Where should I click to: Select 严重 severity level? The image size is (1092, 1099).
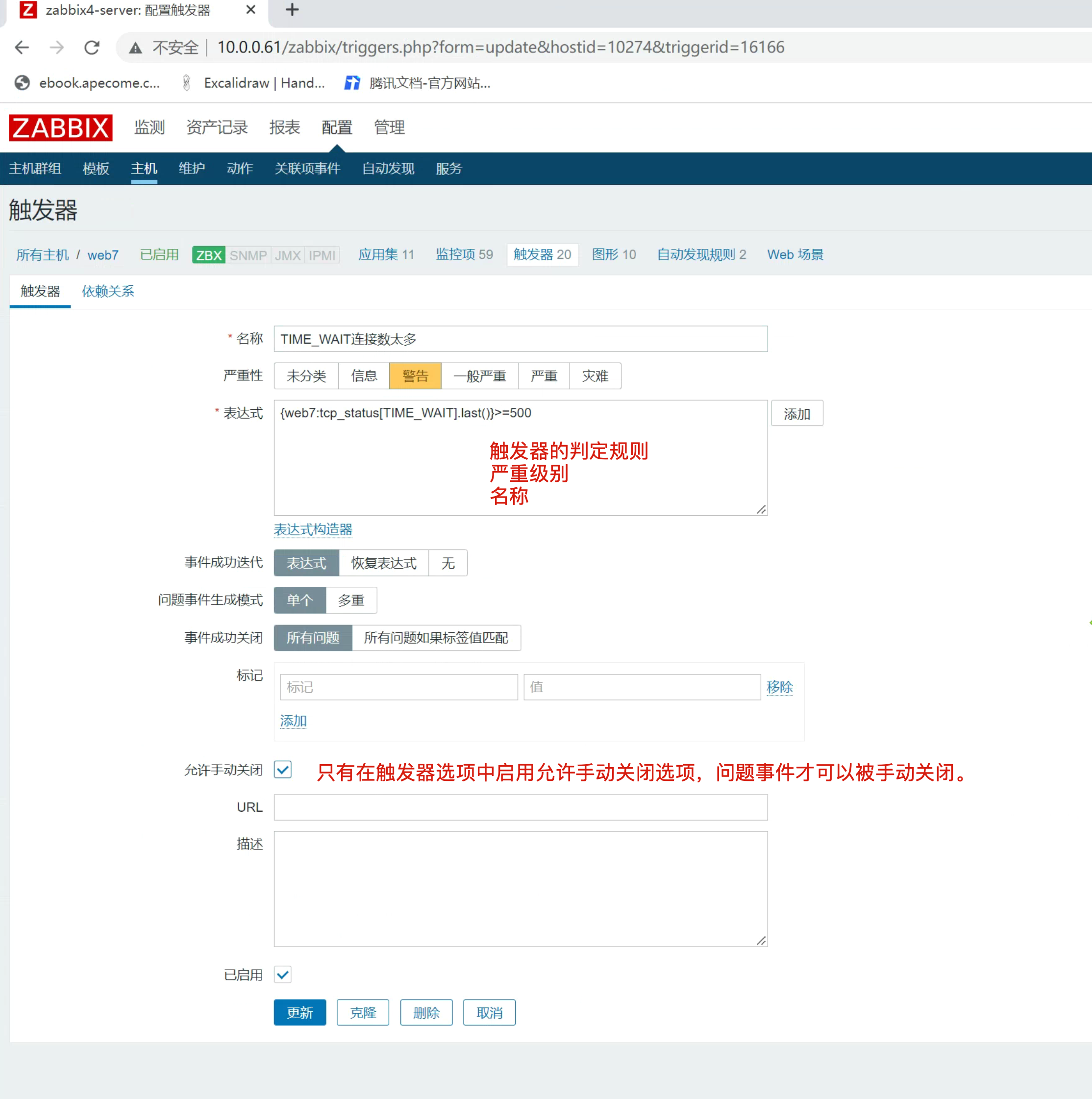point(543,376)
